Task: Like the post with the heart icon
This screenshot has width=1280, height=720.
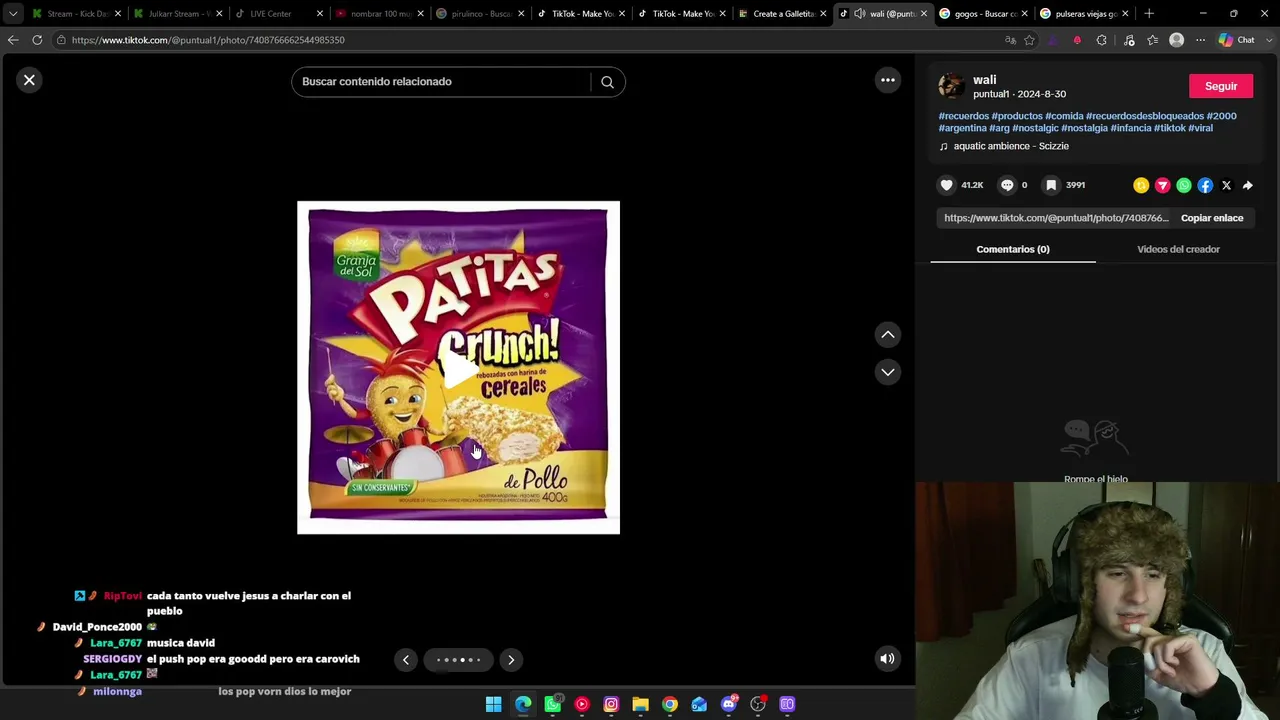Action: 947,185
